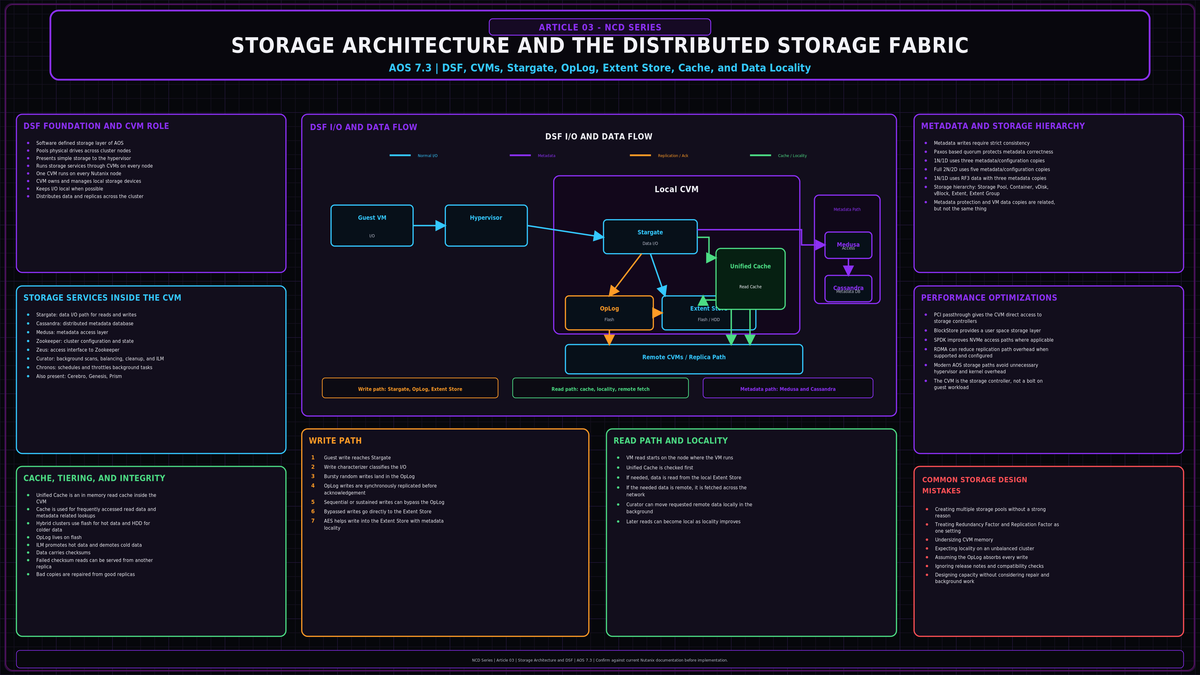Screen dimensions: 1200x675
Task: Click 'Metadata path: Medusa and Cassandra' label
Action: [788, 388]
